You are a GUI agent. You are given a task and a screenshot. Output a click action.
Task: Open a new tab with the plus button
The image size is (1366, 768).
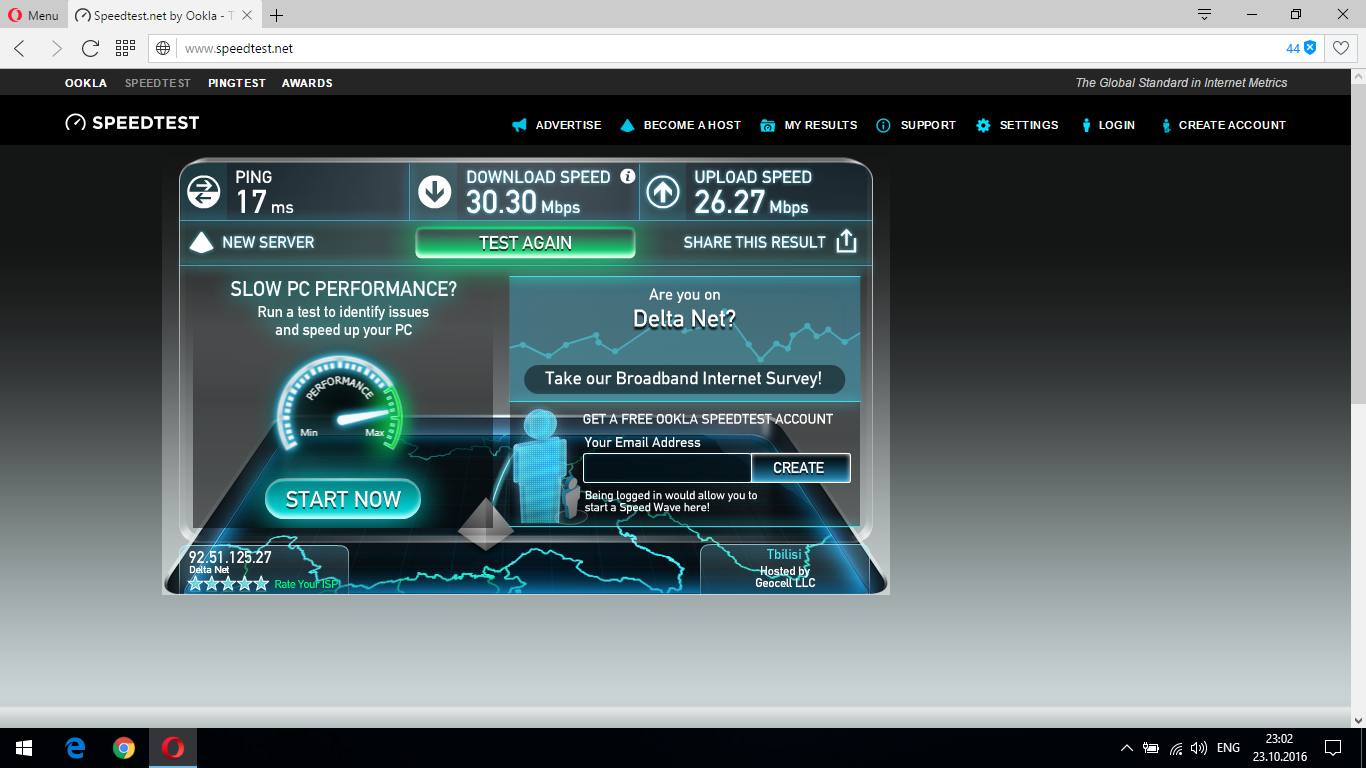pyautogui.click(x=277, y=15)
